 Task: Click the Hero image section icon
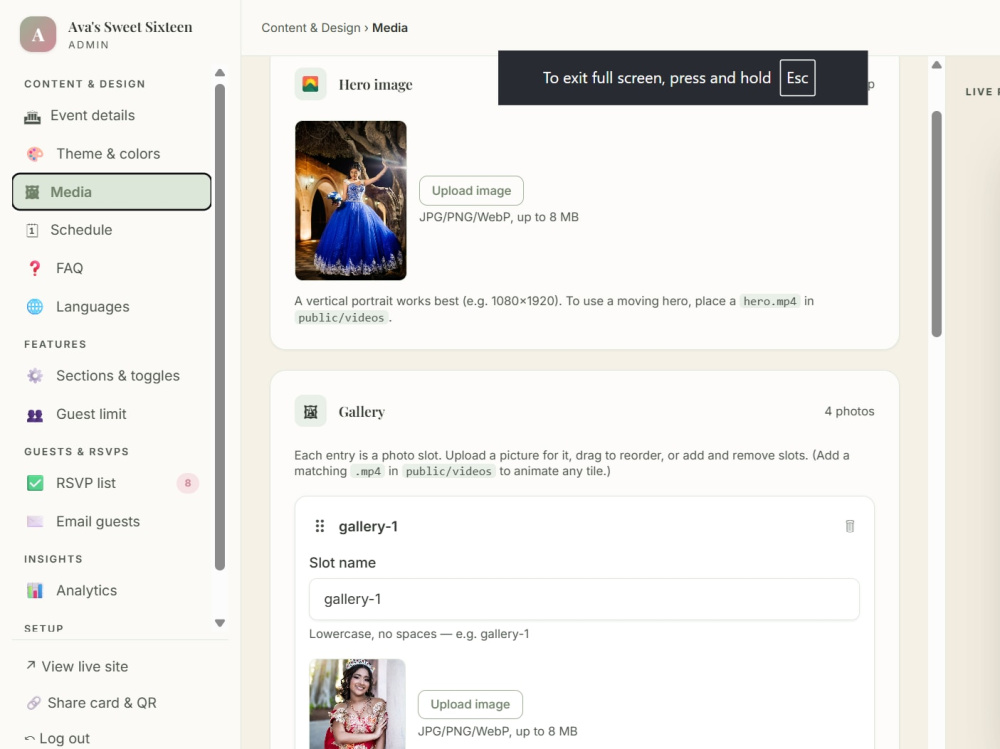pyautogui.click(x=311, y=84)
